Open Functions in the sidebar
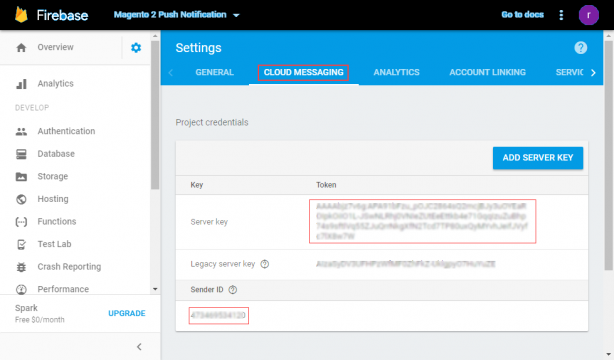Viewport: 614px width, 360px height. pos(57,222)
